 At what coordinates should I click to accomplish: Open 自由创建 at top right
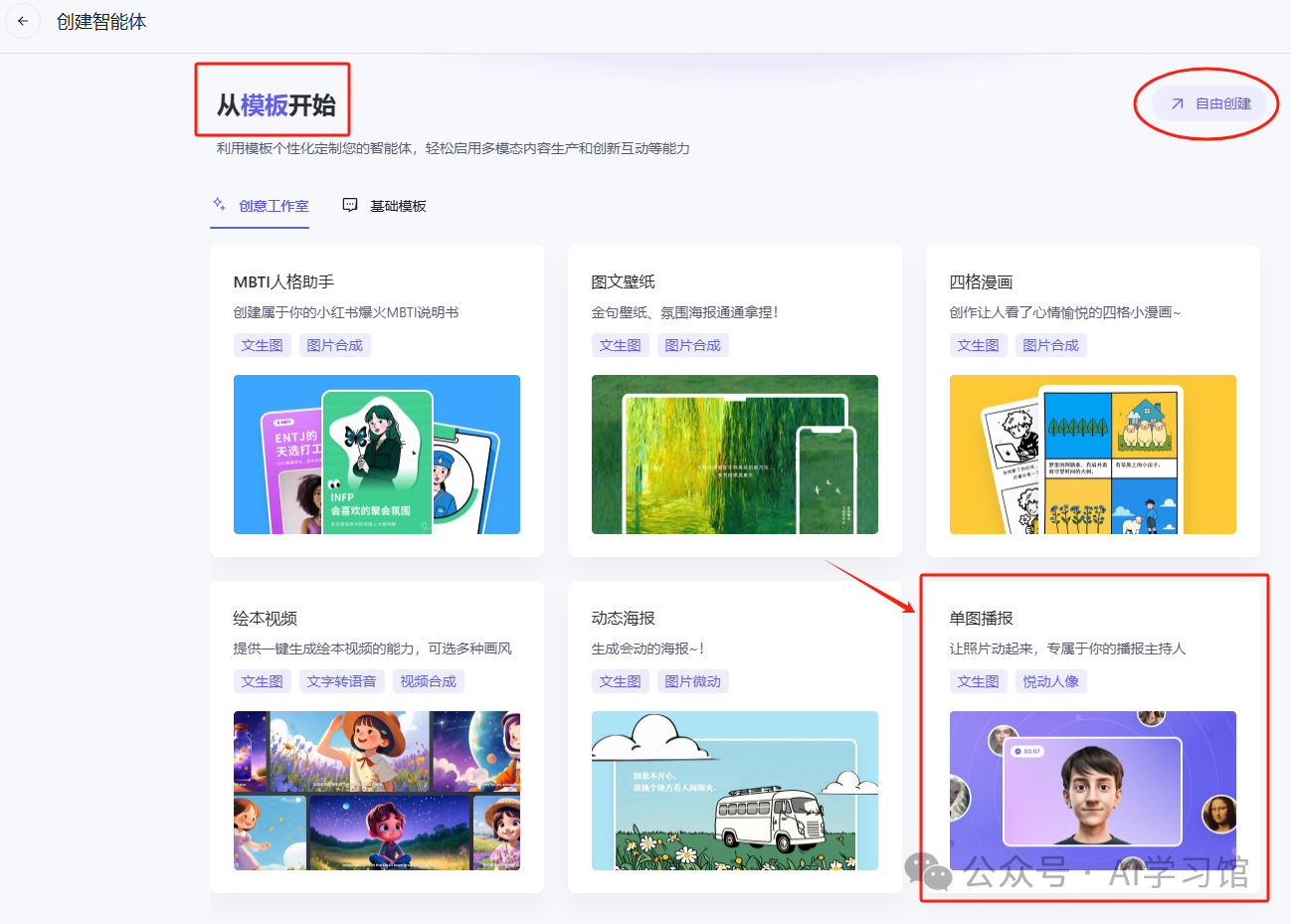pos(1207,103)
